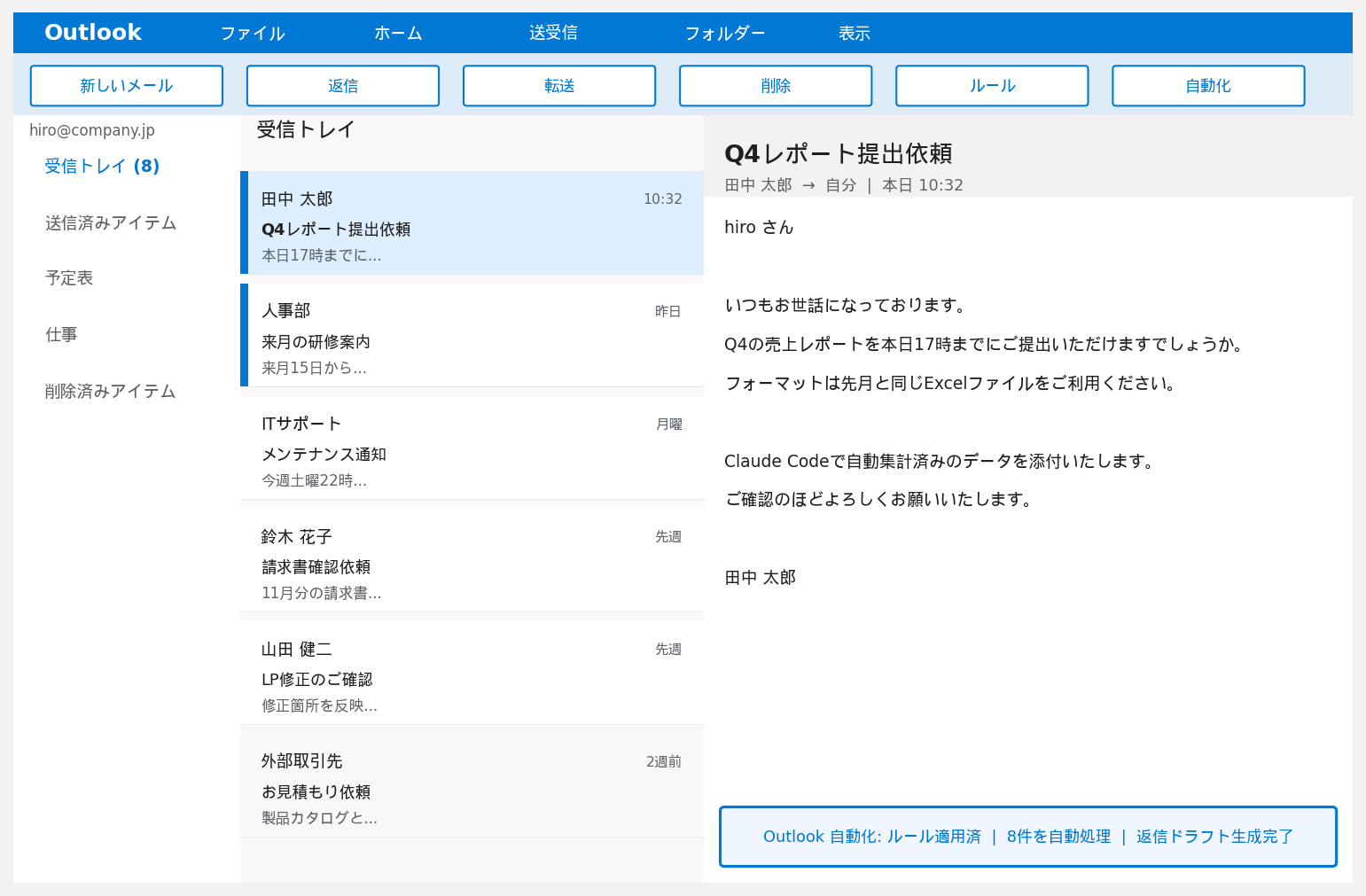Open the ファイル menu

[x=253, y=33]
